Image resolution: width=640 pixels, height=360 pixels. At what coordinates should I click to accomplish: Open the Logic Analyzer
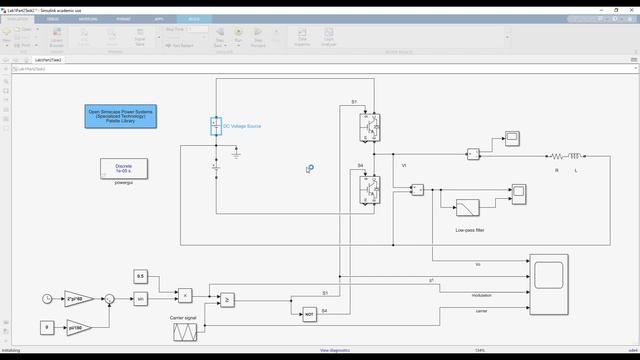click(329, 37)
